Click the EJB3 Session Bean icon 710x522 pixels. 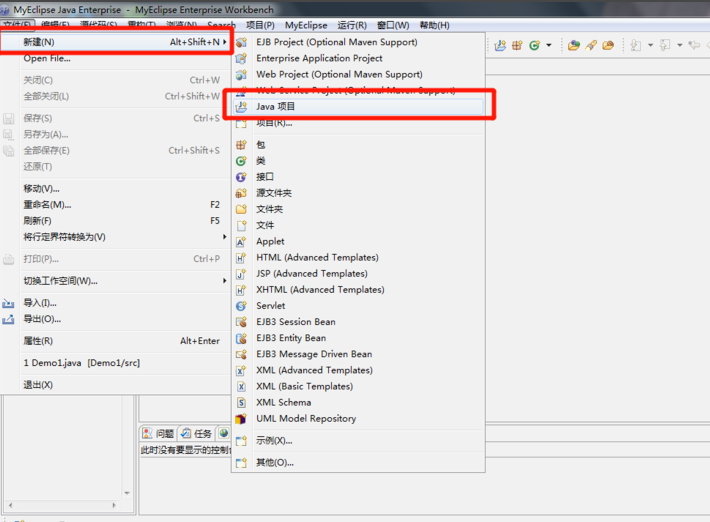tap(241, 322)
